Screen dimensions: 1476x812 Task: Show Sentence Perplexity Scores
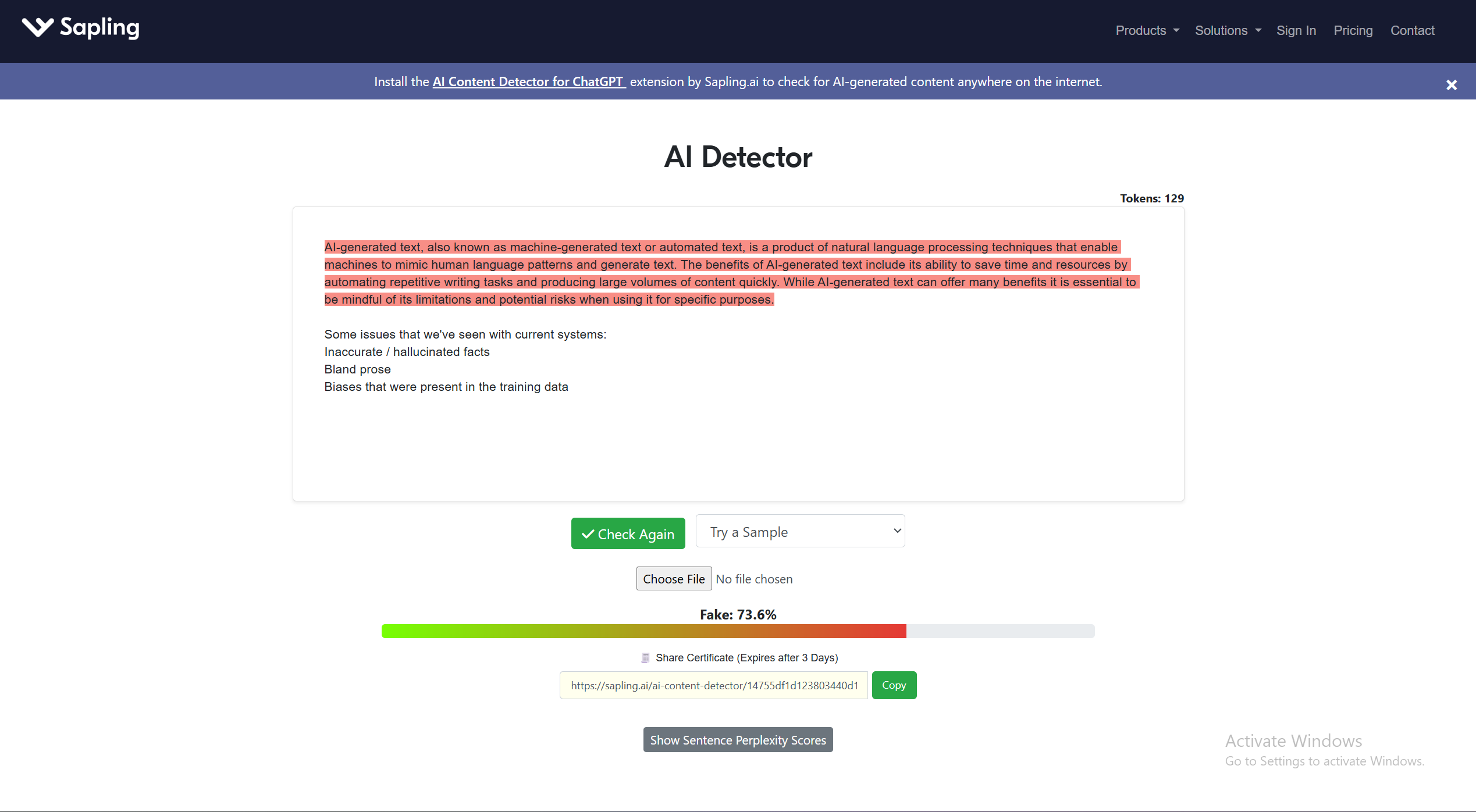tap(738, 740)
